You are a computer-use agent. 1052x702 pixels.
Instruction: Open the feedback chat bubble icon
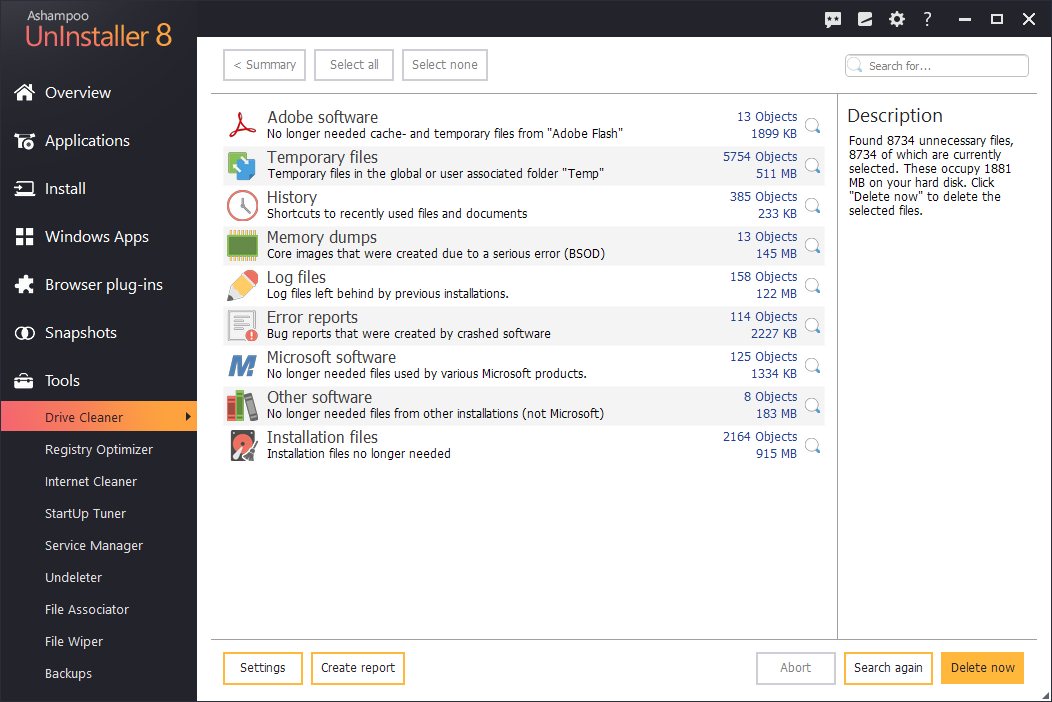(833, 19)
